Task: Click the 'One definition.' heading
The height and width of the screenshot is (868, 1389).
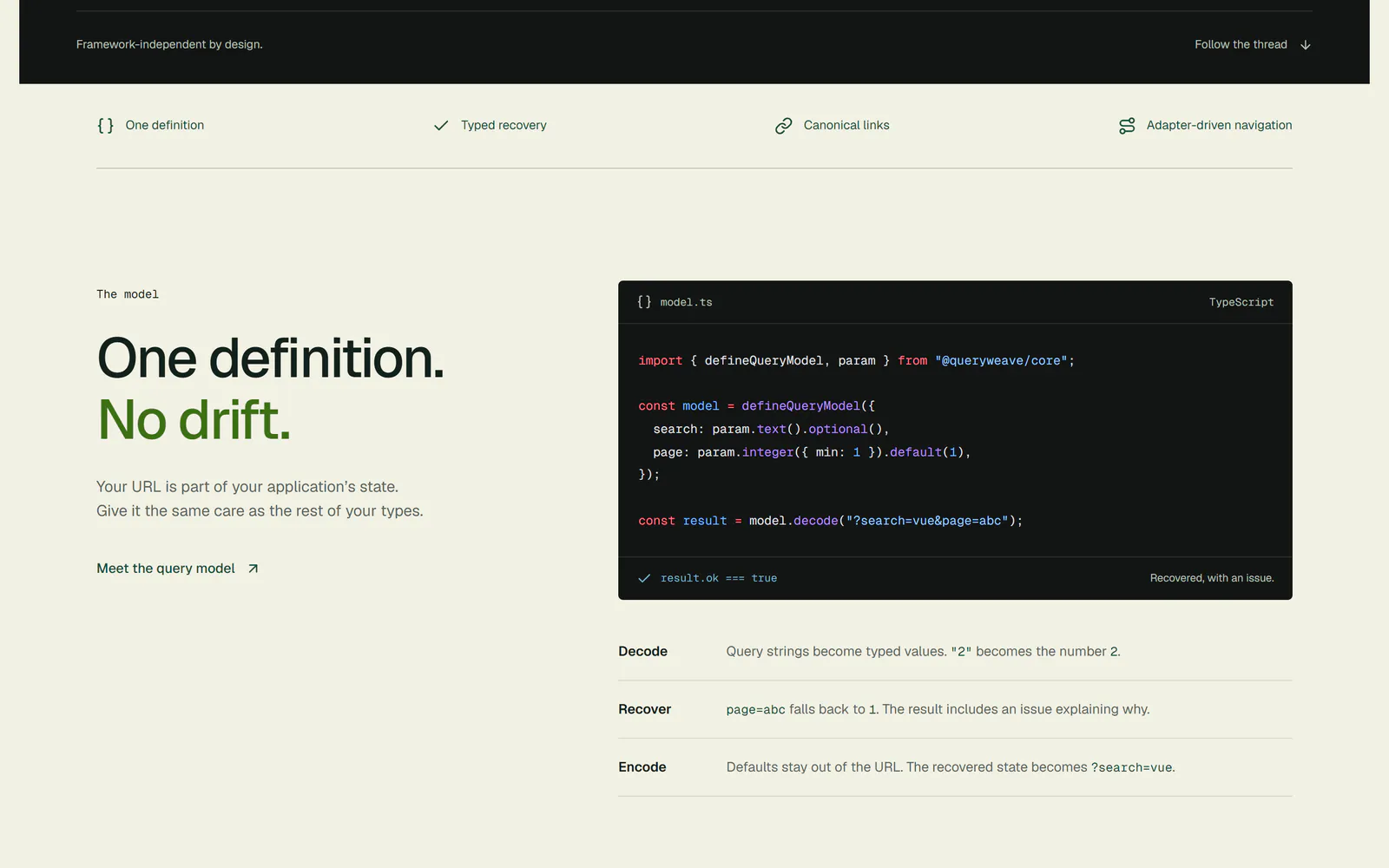Action: click(x=270, y=358)
